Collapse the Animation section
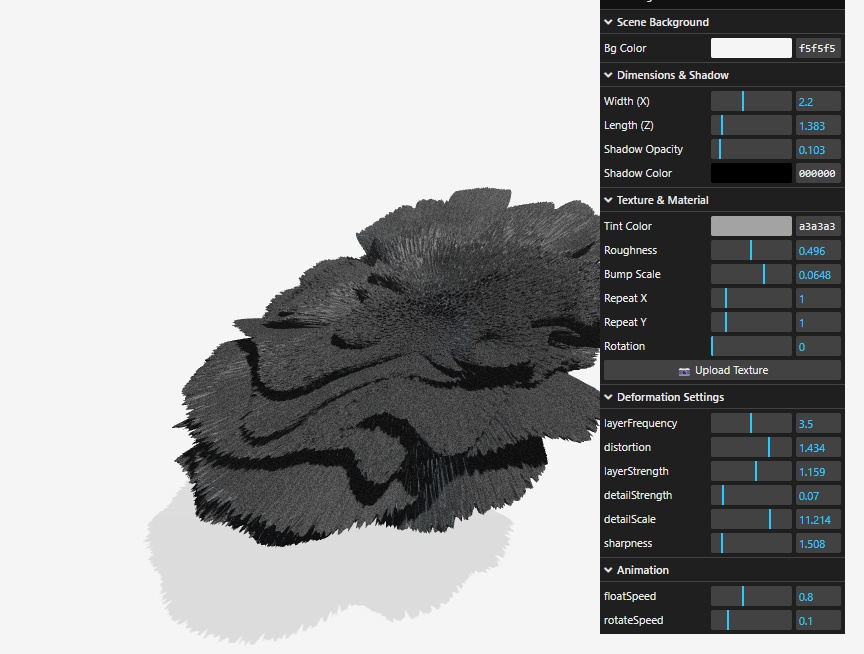The width and height of the screenshot is (864, 654). [x=642, y=570]
